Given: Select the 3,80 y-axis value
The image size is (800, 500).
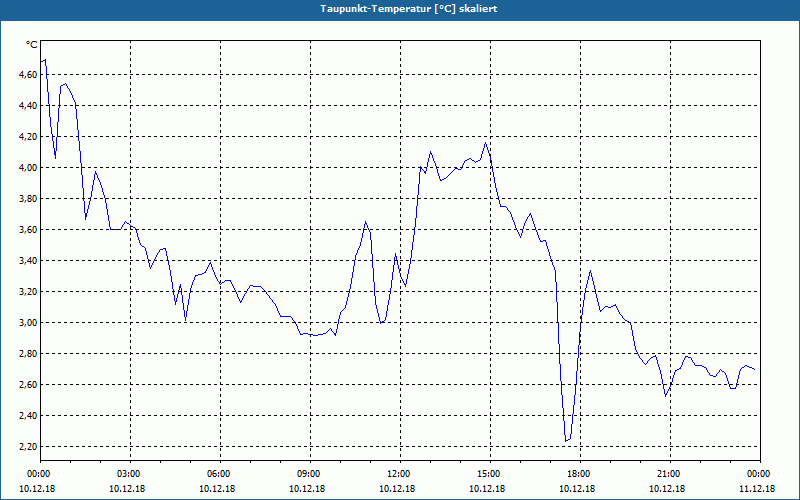Looking at the screenshot, I should click(28, 198).
